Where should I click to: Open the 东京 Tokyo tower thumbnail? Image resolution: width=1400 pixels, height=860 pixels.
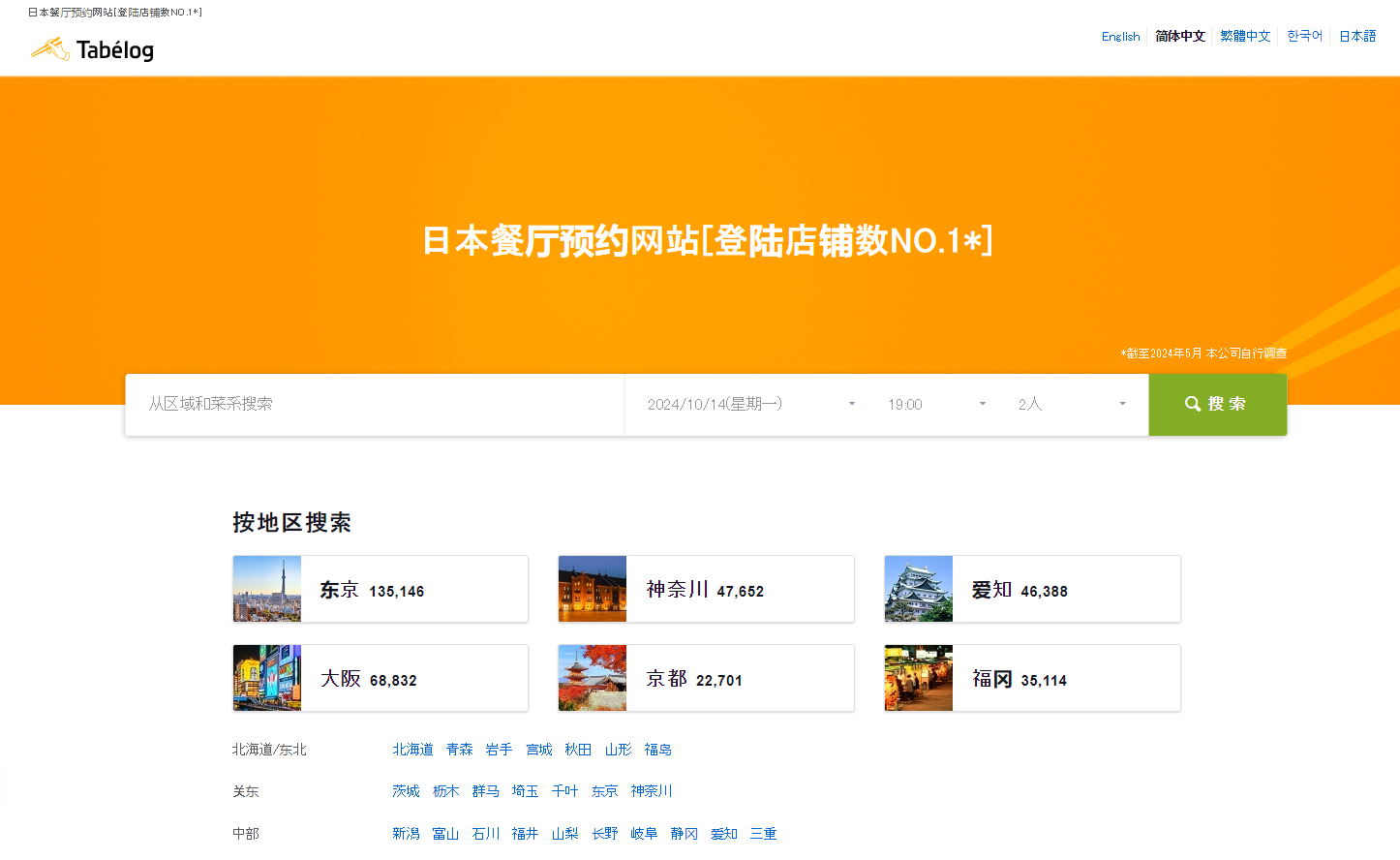(267, 589)
